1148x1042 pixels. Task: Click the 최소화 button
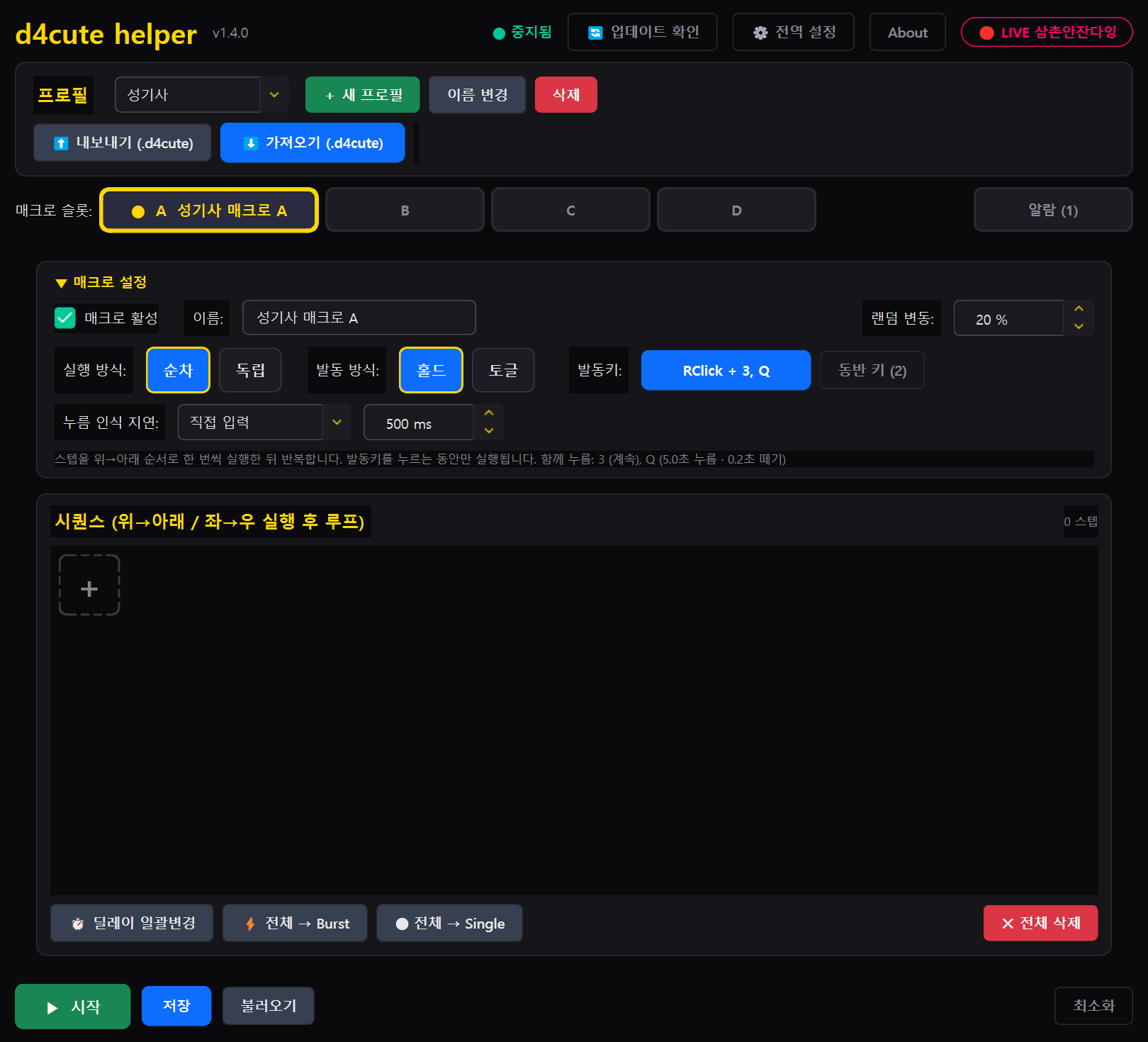tap(1093, 1006)
